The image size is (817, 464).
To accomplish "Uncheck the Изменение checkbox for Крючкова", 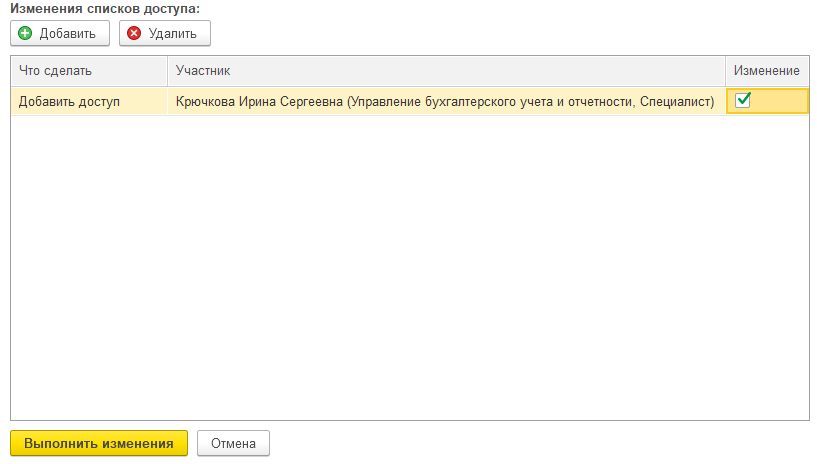I will point(743,100).
